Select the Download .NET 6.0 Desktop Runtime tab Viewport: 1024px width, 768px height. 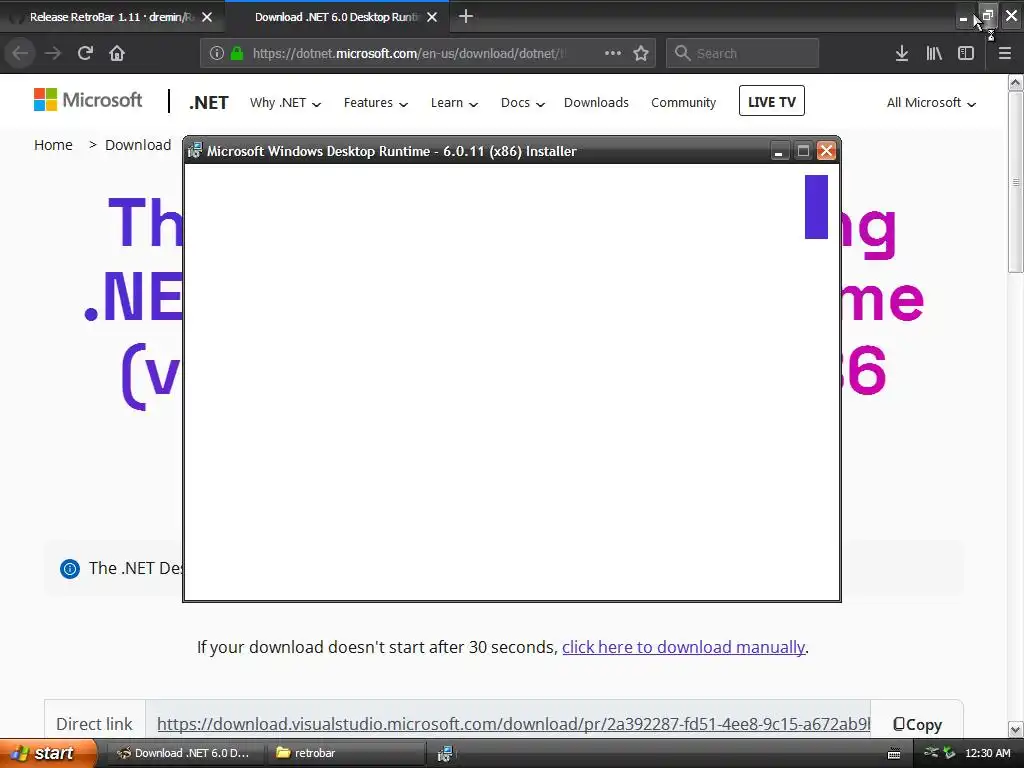tap(336, 17)
